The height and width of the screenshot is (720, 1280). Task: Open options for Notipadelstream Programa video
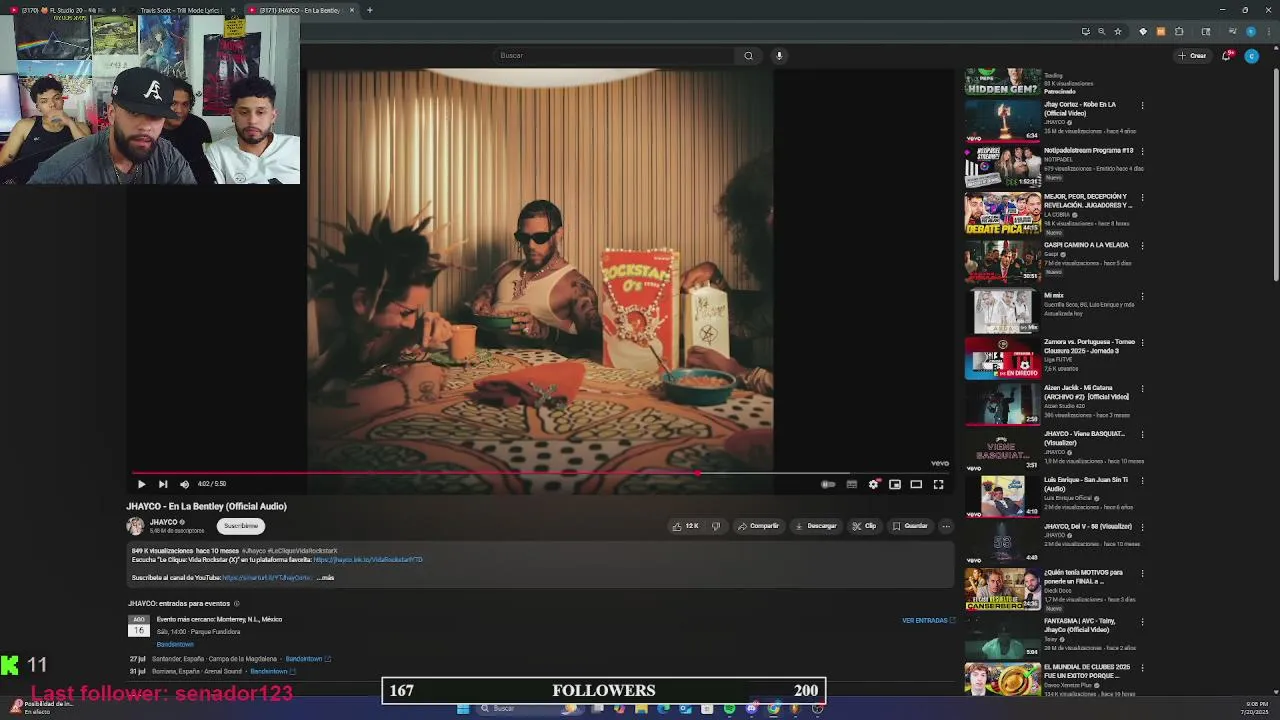point(1142,151)
